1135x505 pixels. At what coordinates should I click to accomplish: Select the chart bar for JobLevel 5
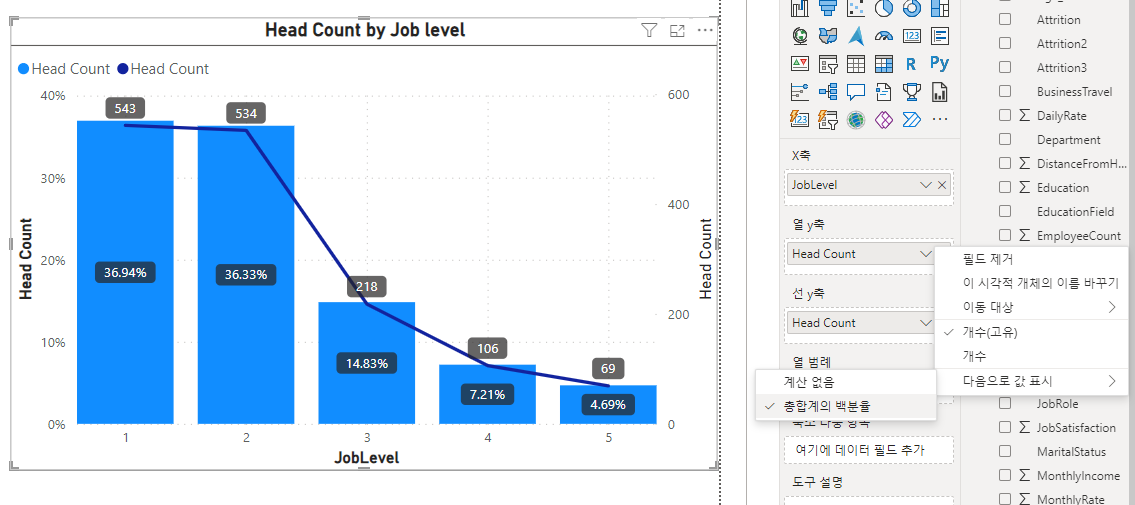coord(608,404)
